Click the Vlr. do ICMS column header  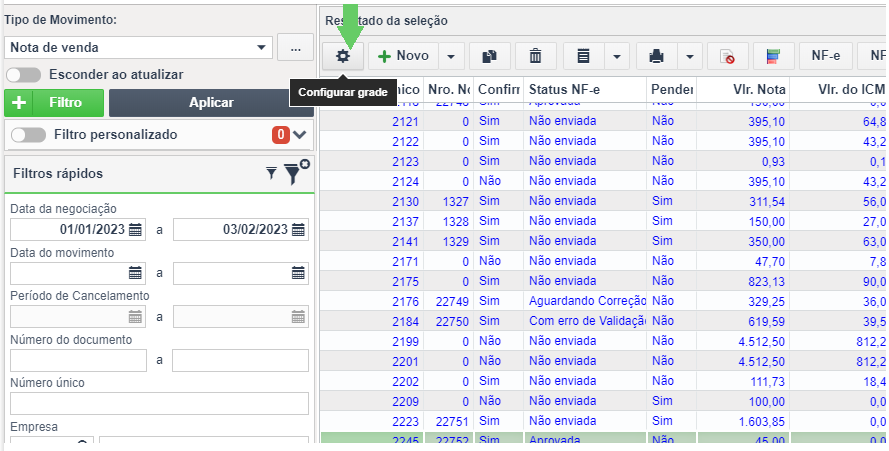point(839,90)
